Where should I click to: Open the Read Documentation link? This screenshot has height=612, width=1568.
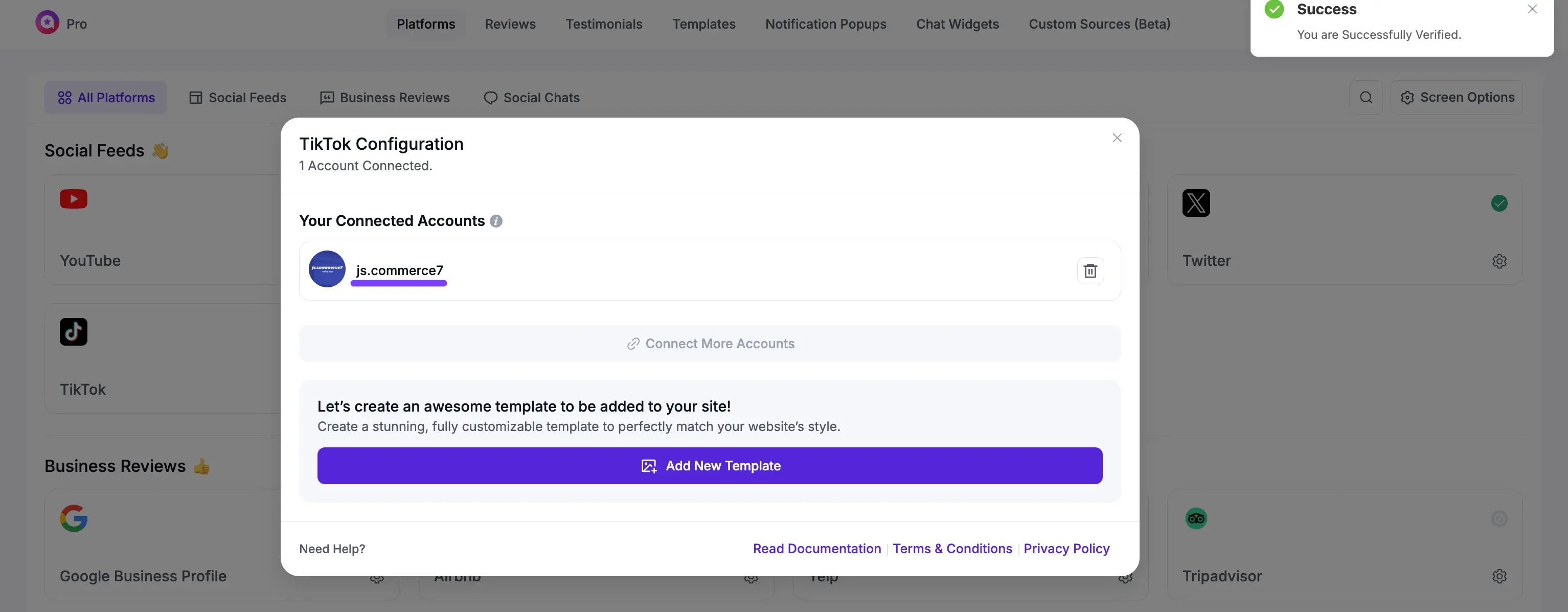[x=817, y=549]
